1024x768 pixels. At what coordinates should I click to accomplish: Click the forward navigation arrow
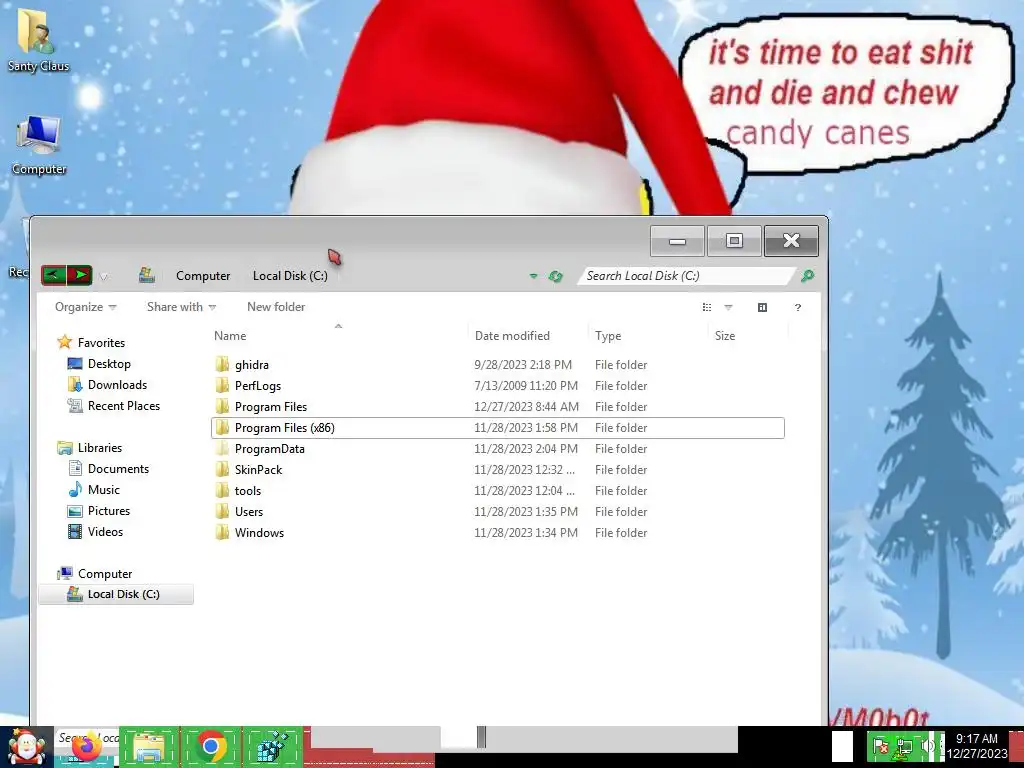[80, 275]
